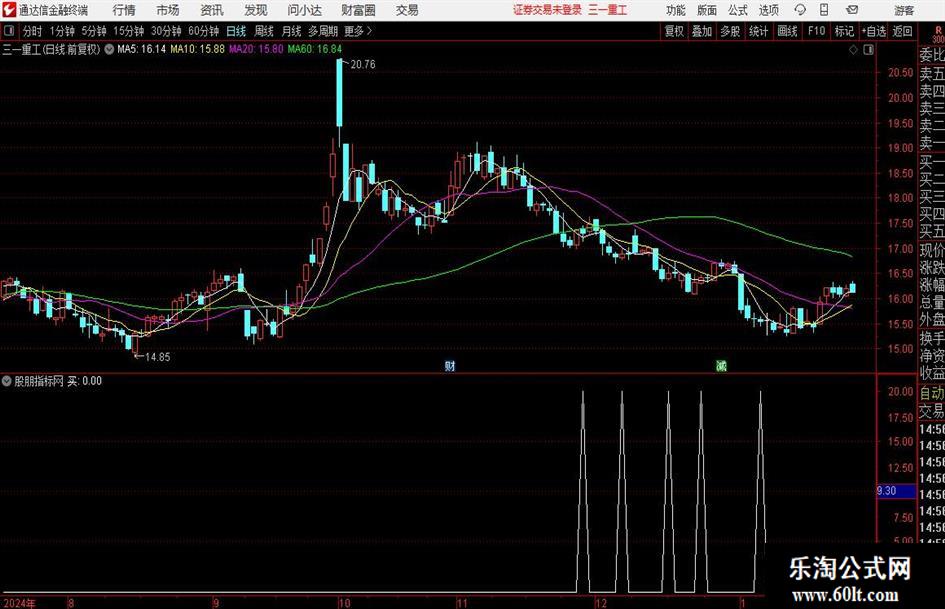Click the diamond icon atop the chart

tap(853, 50)
